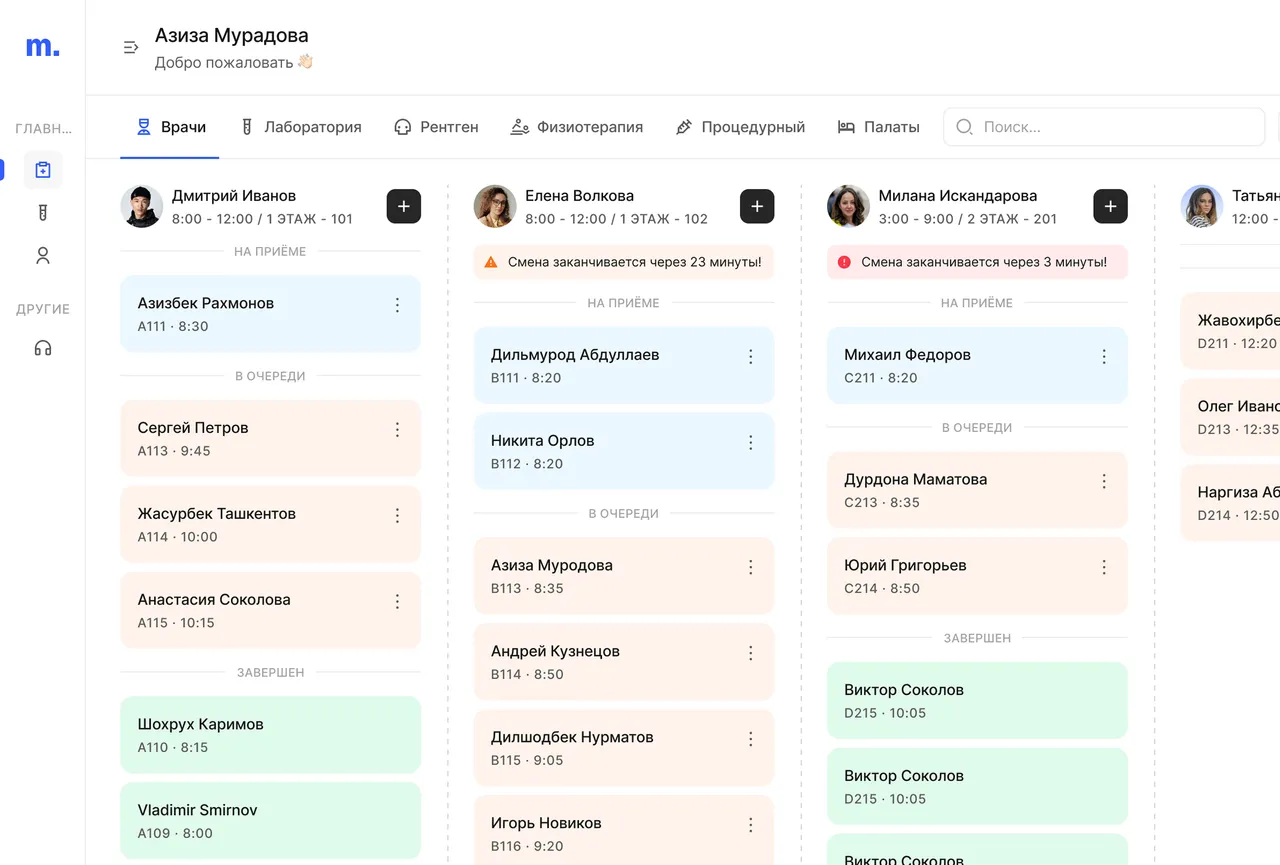Open options menu for Михаил Федоров

[1104, 356]
